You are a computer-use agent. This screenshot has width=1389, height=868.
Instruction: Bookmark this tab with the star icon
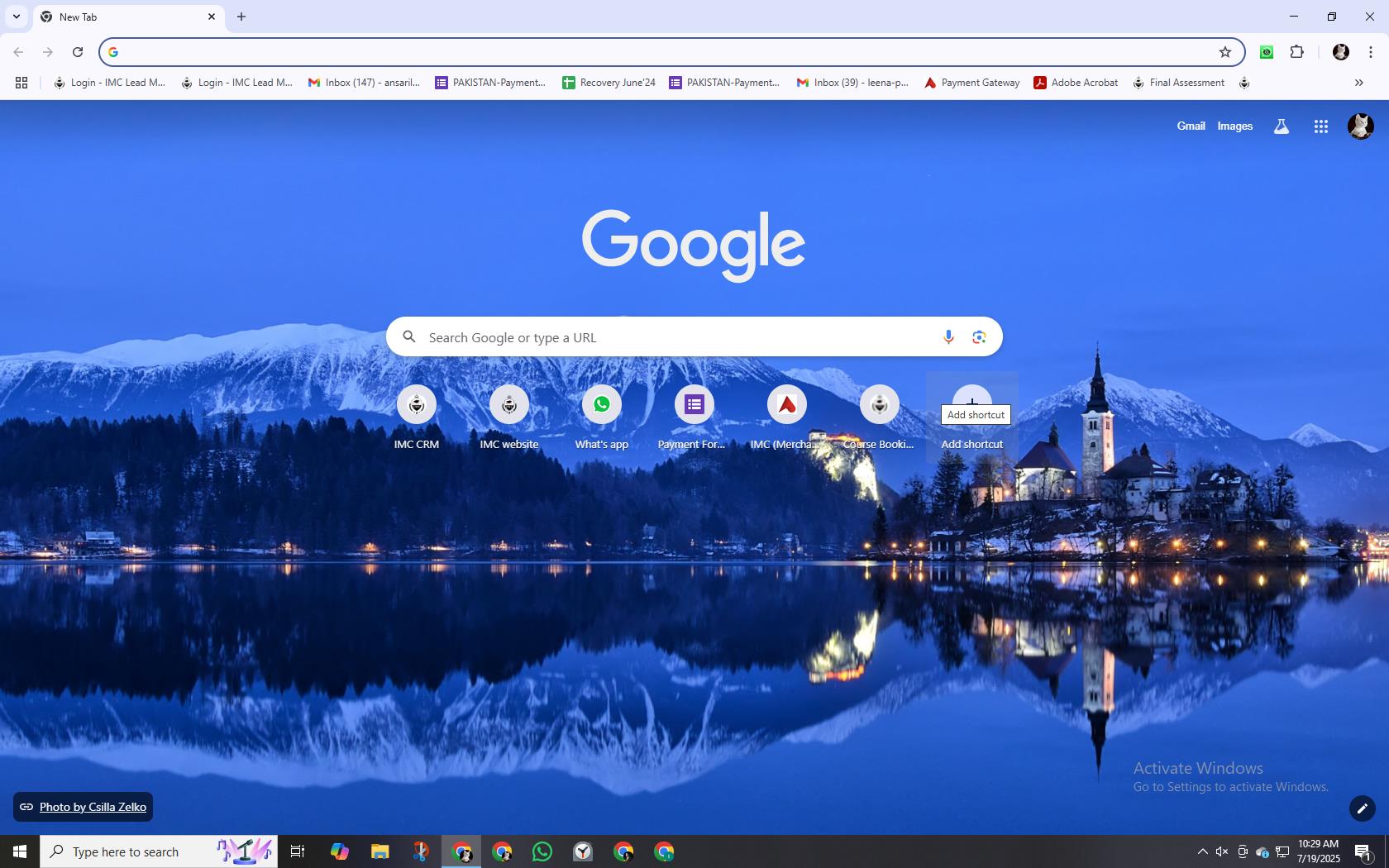click(1225, 52)
